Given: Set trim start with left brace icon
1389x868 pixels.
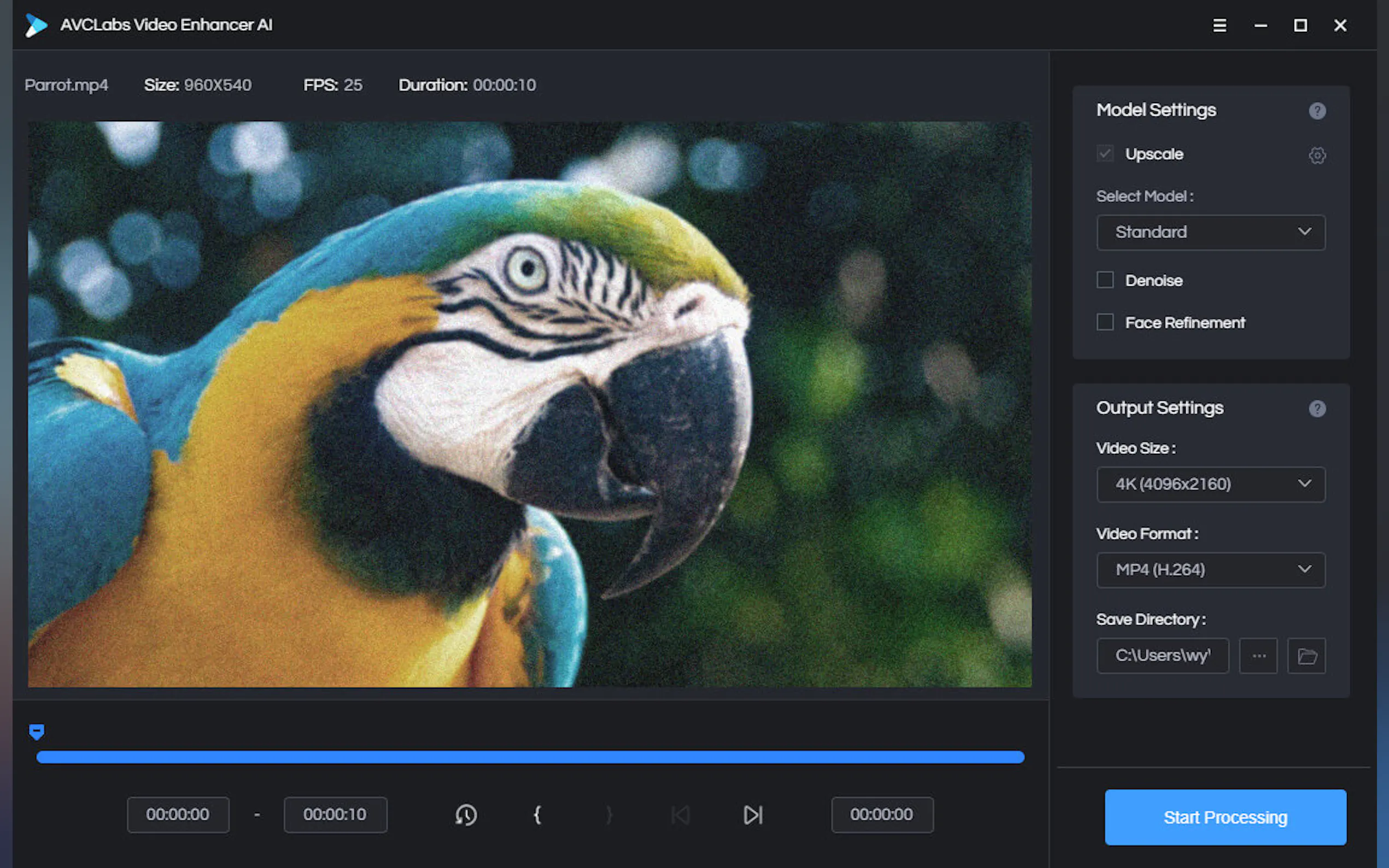Looking at the screenshot, I should [x=538, y=814].
